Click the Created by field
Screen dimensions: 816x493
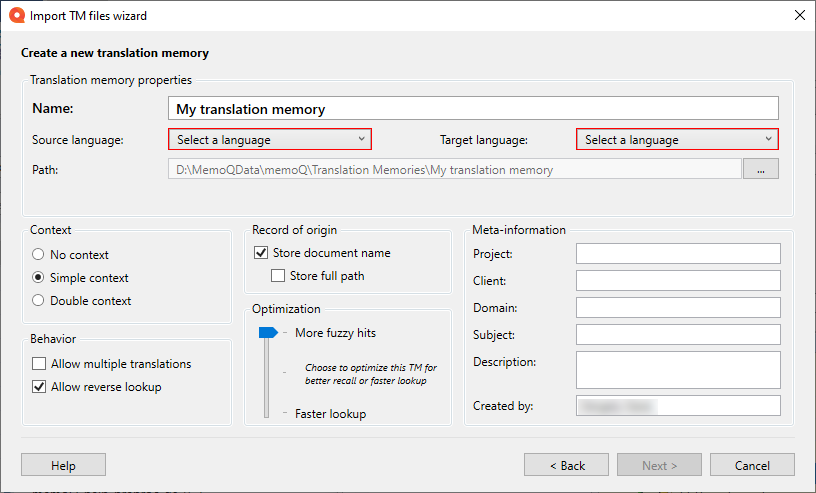pyautogui.click(x=678, y=406)
